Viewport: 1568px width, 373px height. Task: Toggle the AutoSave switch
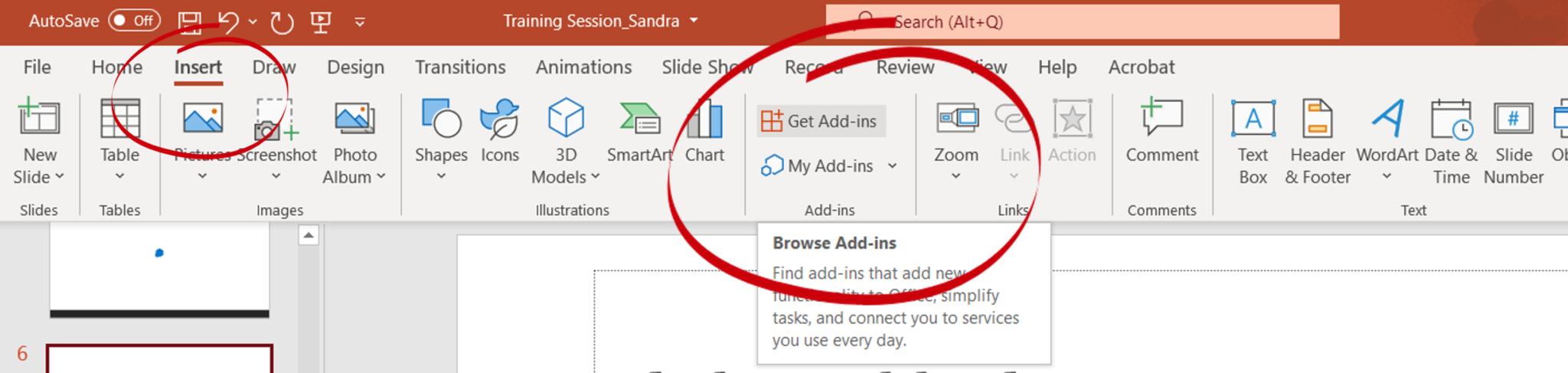[x=134, y=21]
